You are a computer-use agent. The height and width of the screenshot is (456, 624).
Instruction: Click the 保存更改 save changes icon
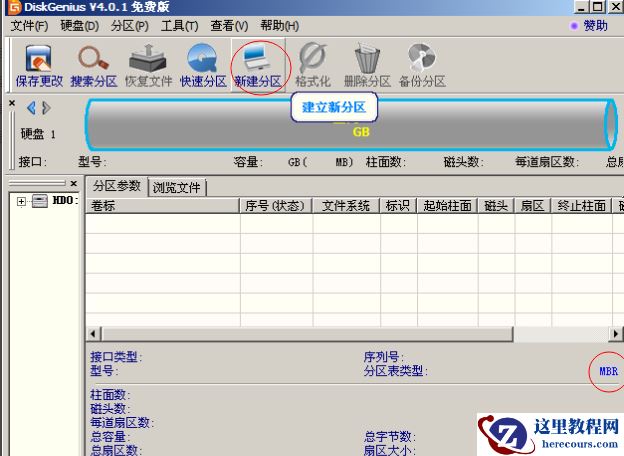39,66
